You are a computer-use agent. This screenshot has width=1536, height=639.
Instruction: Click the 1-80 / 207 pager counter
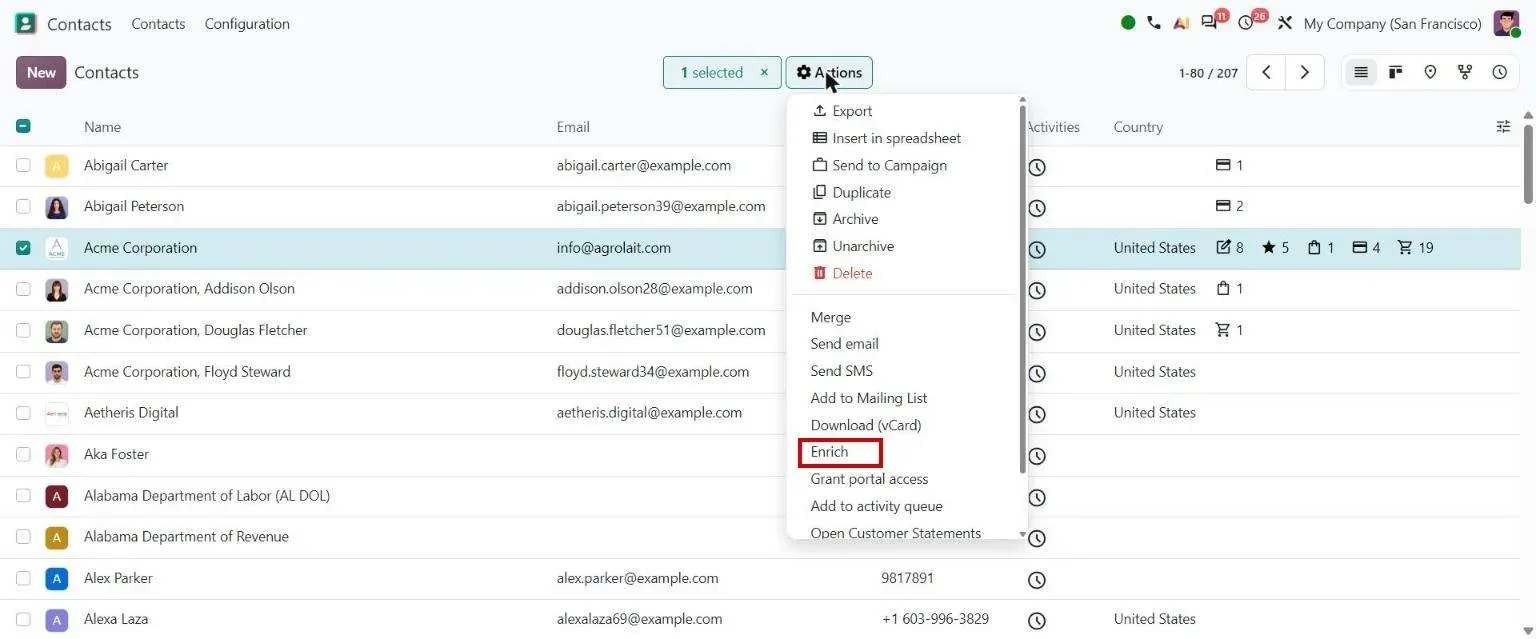(1208, 73)
